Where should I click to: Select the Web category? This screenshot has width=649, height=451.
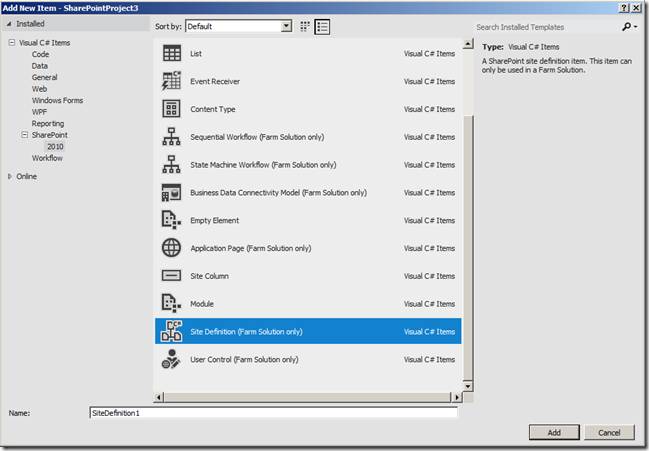click(x=40, y=89)
